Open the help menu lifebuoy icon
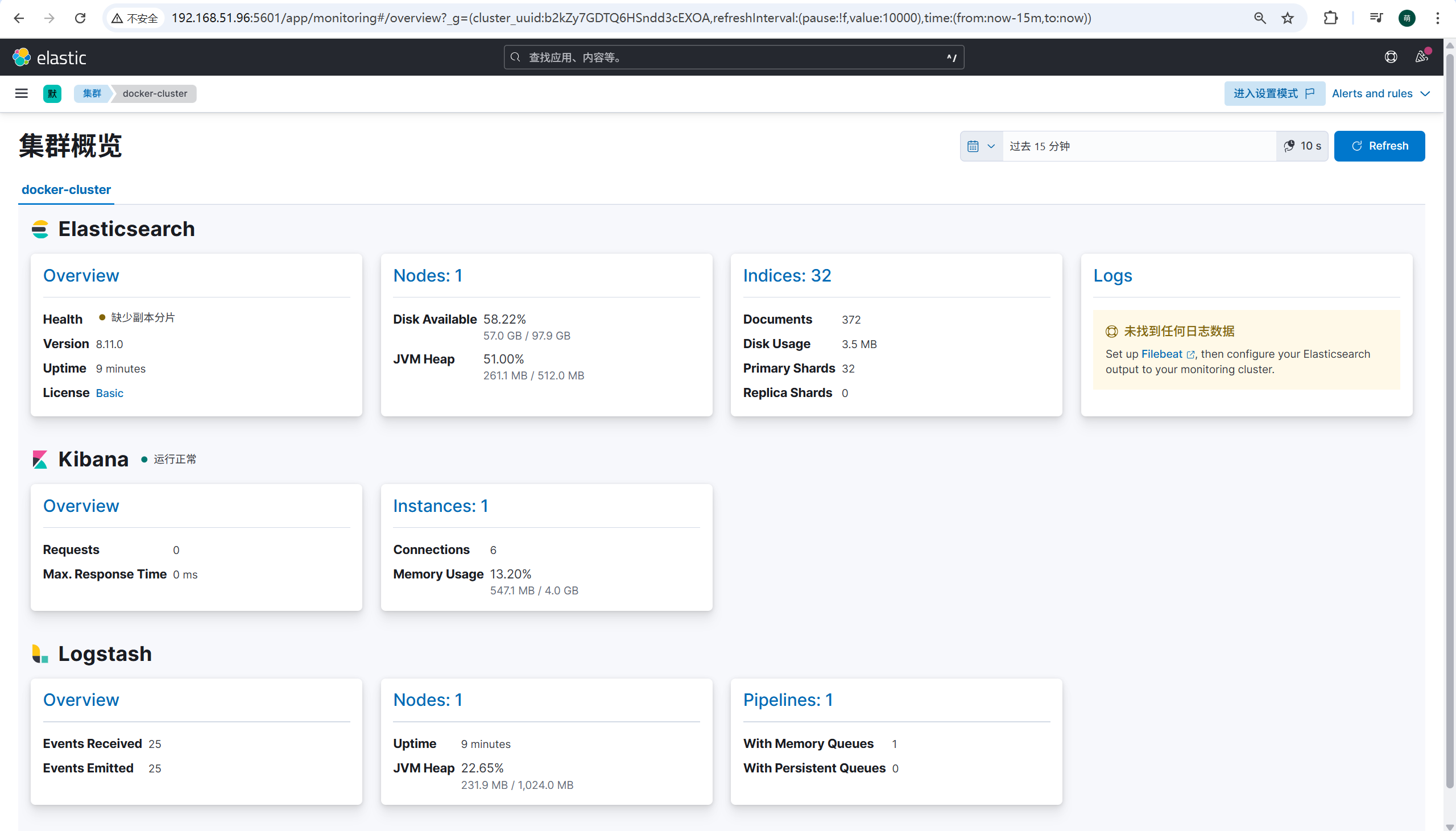 click(1391, 57)
